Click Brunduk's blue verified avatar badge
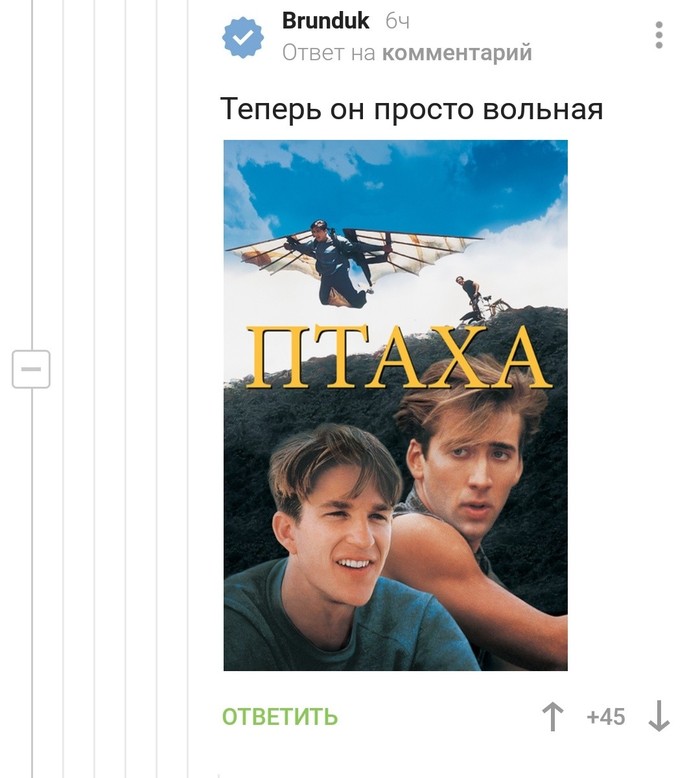The height and width of the screenshot is (778, 700). tap(243, 37)
